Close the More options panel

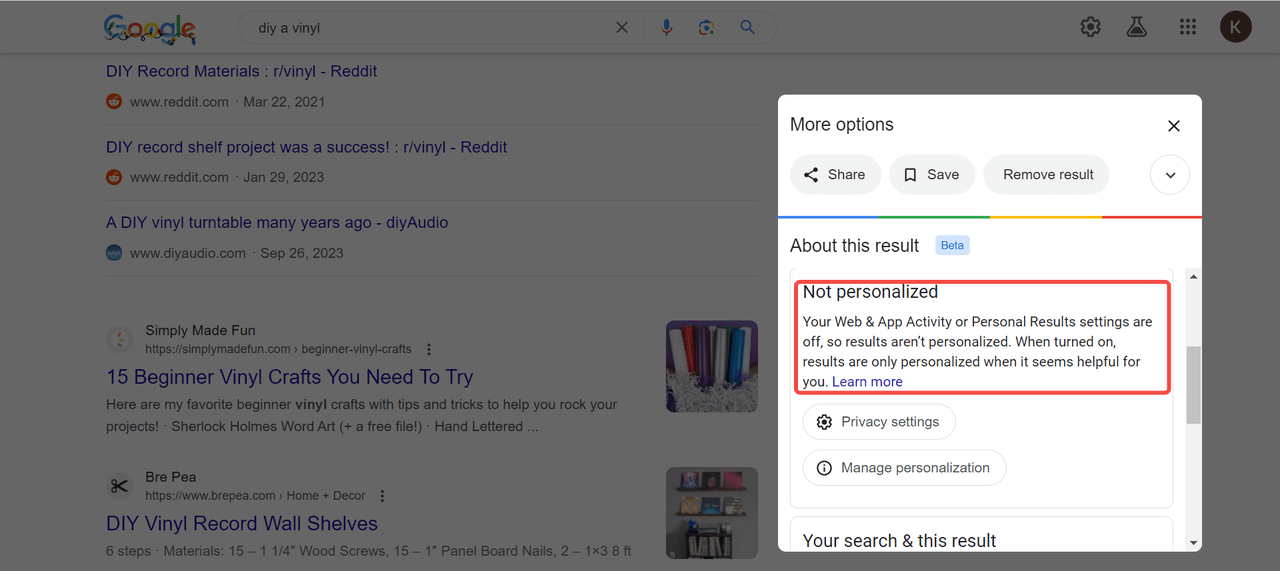[x=1174, y=126]
